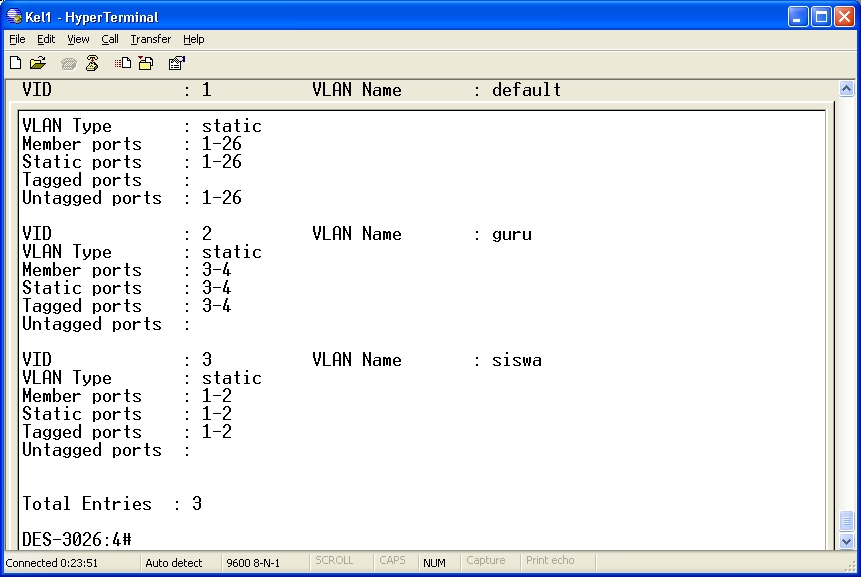
Task: Click the HyperTerminal title bar icon
Action: click(14, 16)
